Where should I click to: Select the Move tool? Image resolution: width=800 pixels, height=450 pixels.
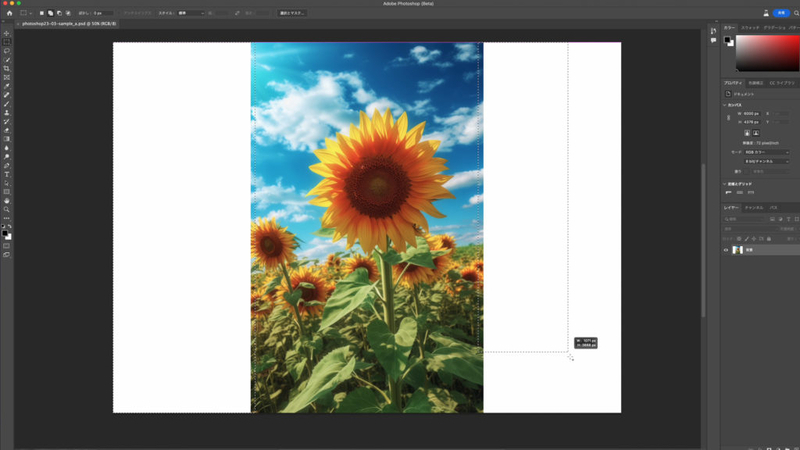click(x=7, y=33)
